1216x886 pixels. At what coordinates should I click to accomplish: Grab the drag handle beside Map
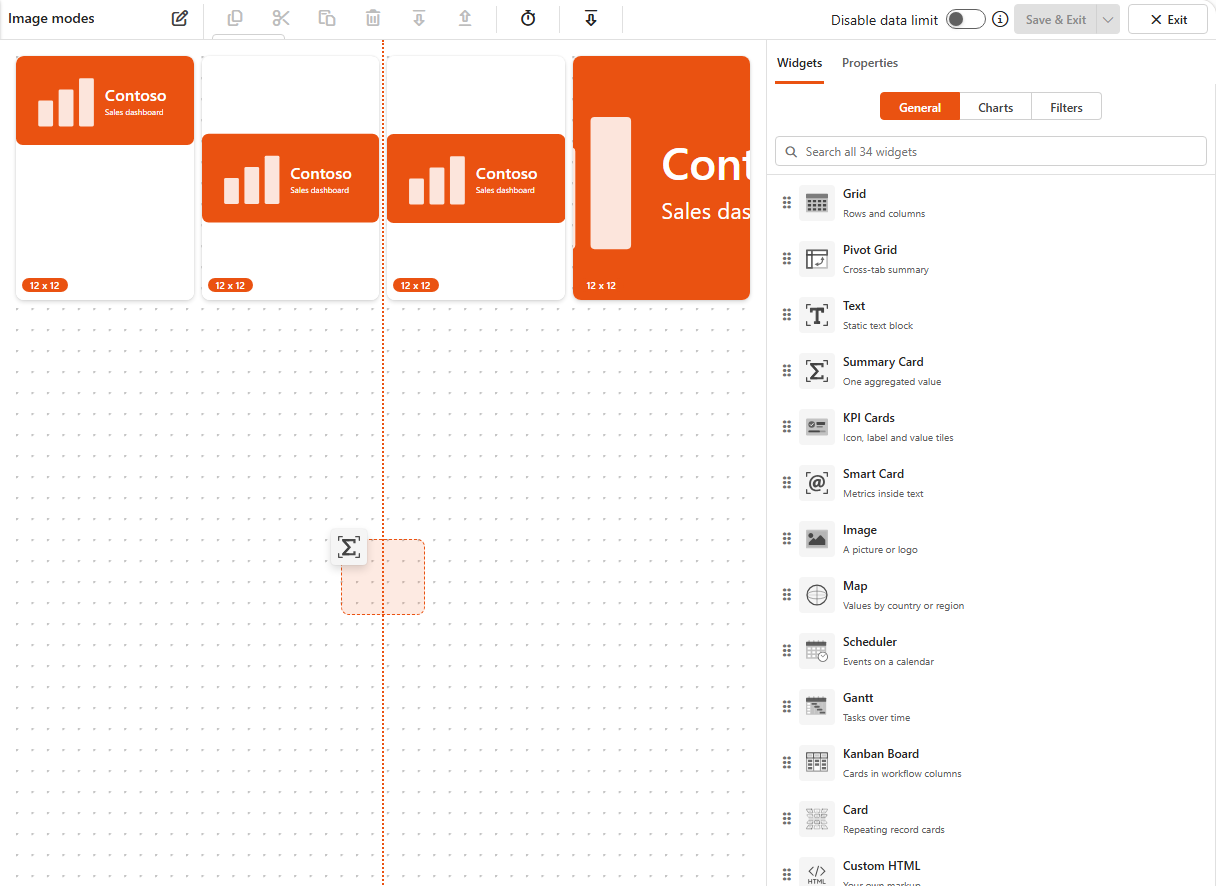(787, 595)
